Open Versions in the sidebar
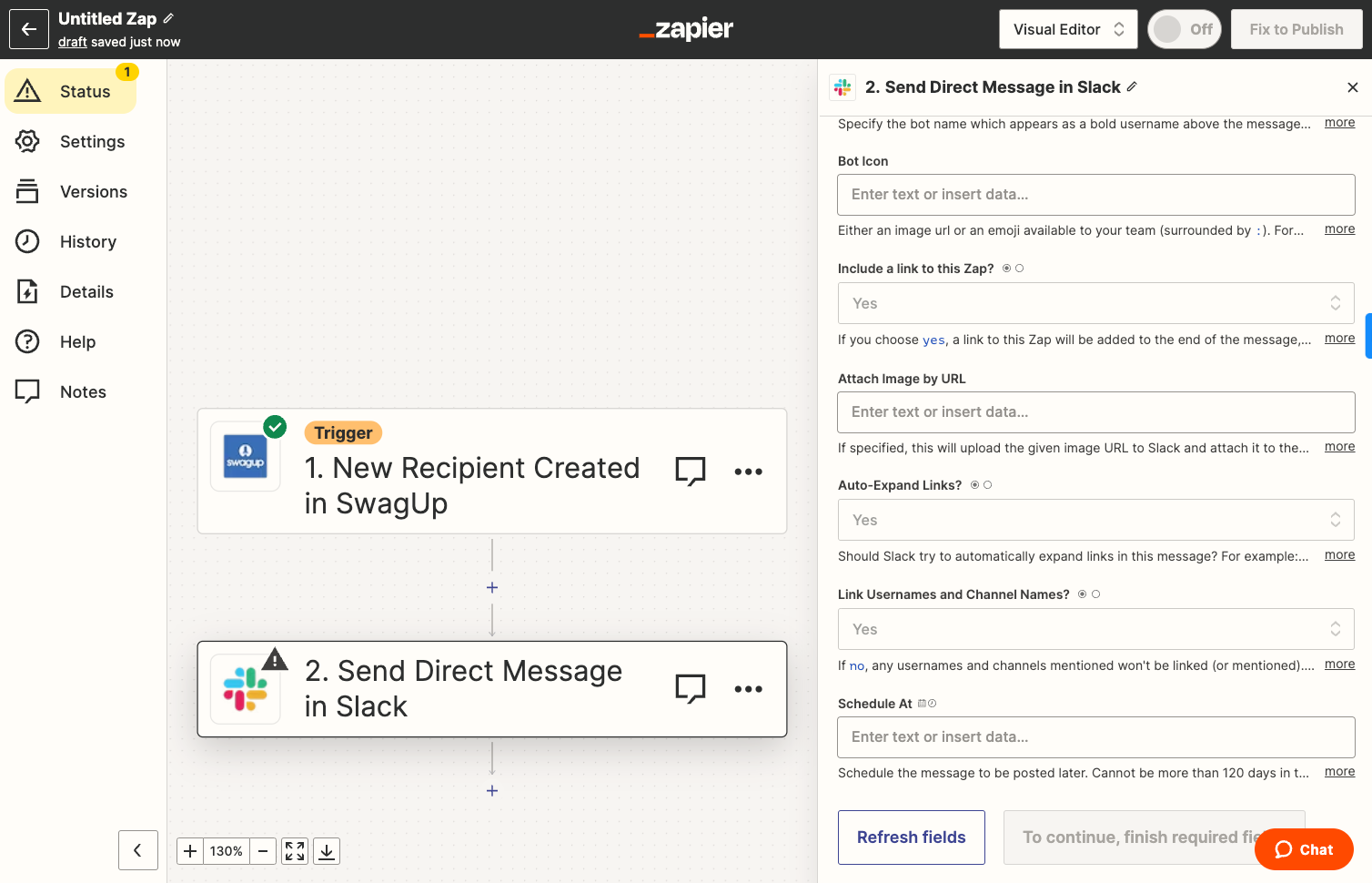 [x=71, y=191]
